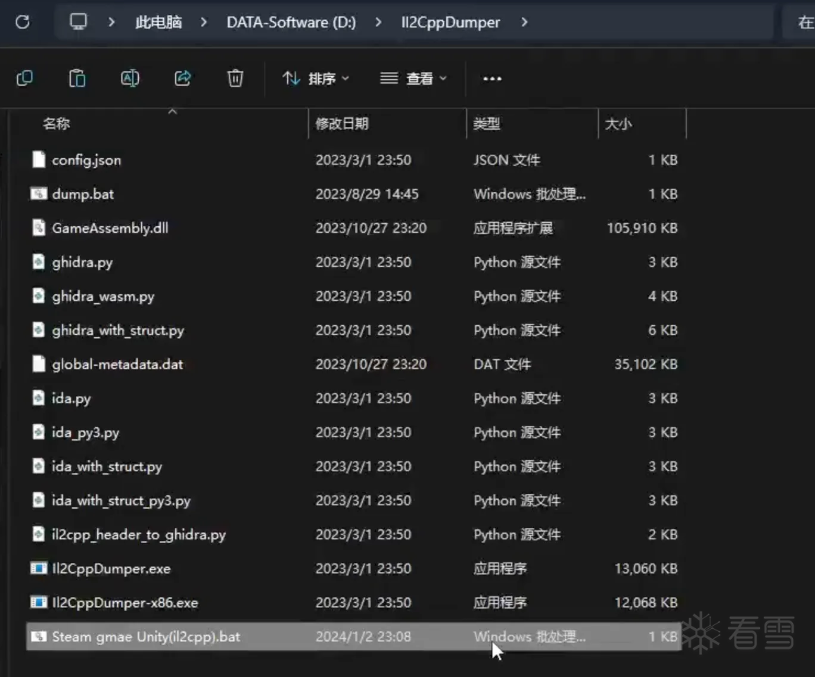Click Python icon of ghidra.py
The height and width of the screenshot is (677, 815).
pos(38,262)
